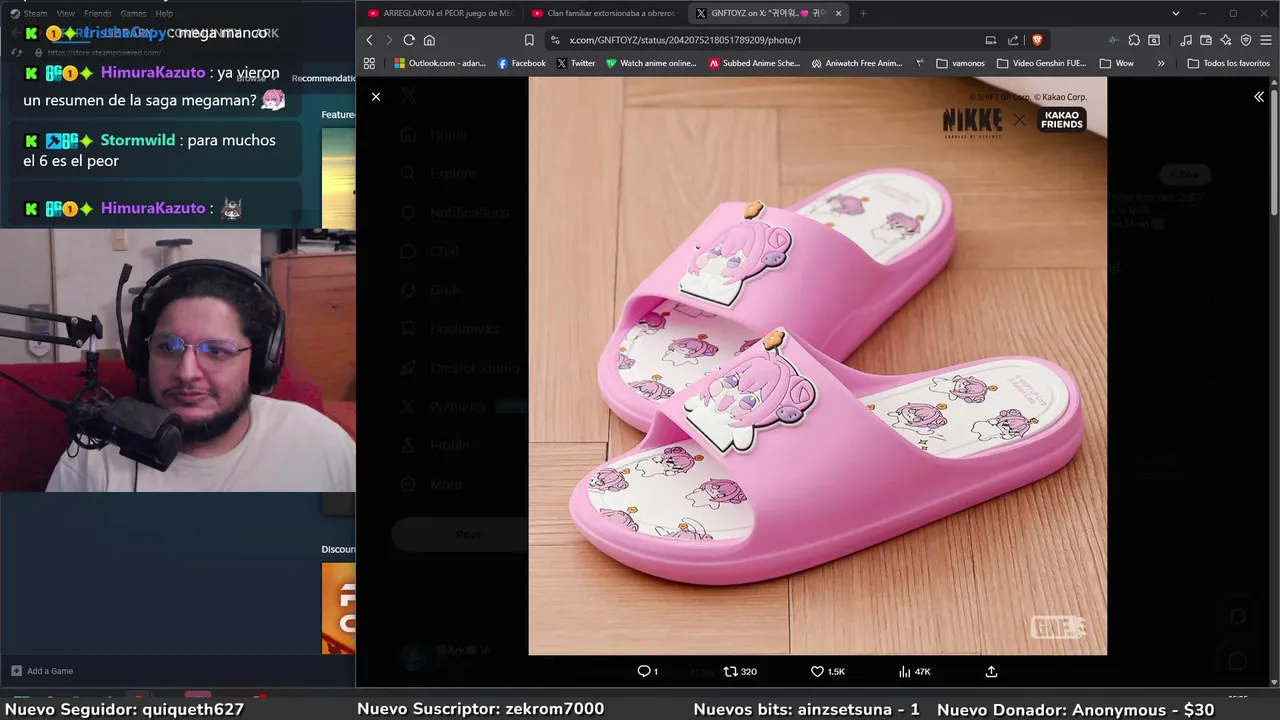Open the apps grid in bookmarks bar

[369, 63]
